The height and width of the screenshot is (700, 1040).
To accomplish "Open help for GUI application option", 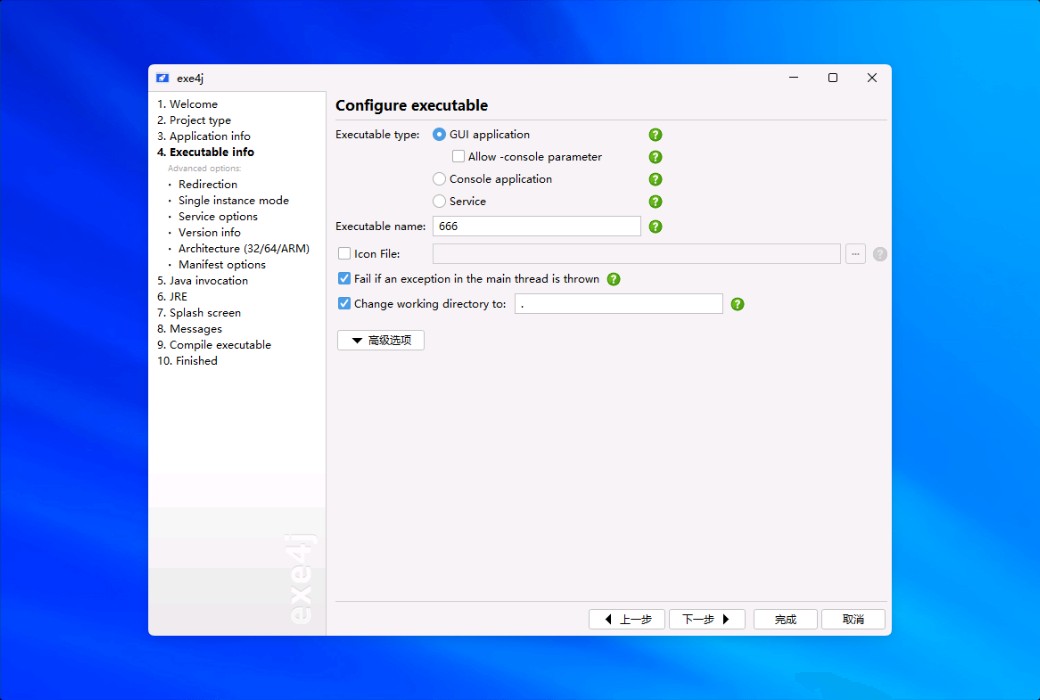I will tap(655, 135).
